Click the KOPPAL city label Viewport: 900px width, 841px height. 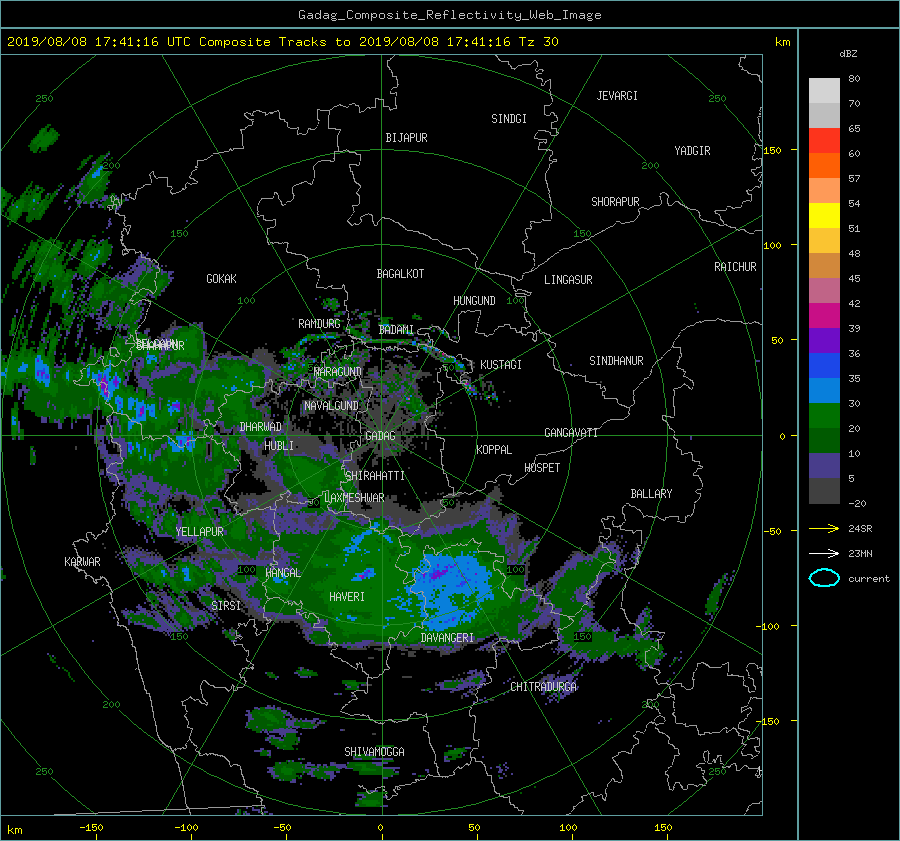point(494,450)
